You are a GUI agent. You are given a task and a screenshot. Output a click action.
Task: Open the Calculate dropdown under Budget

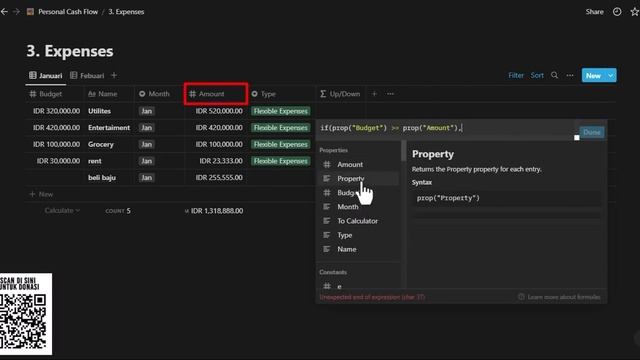pyautogui.click(x=62, y=211)
